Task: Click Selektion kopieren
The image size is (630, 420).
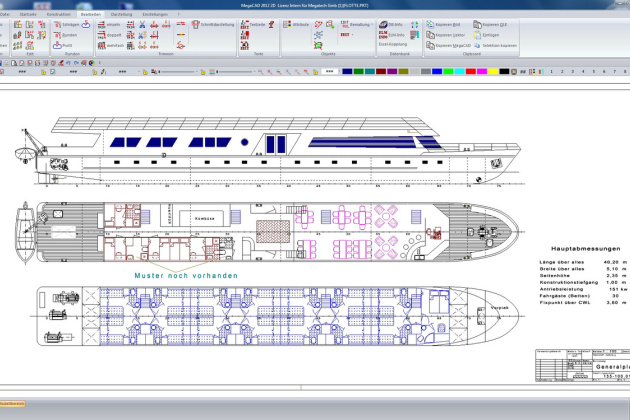Action: coord(496,45)
